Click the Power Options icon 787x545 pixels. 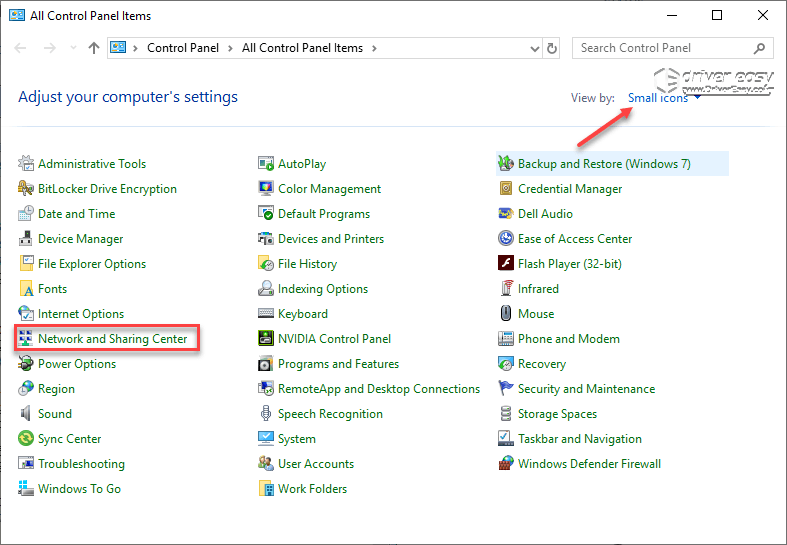point(26,363)
